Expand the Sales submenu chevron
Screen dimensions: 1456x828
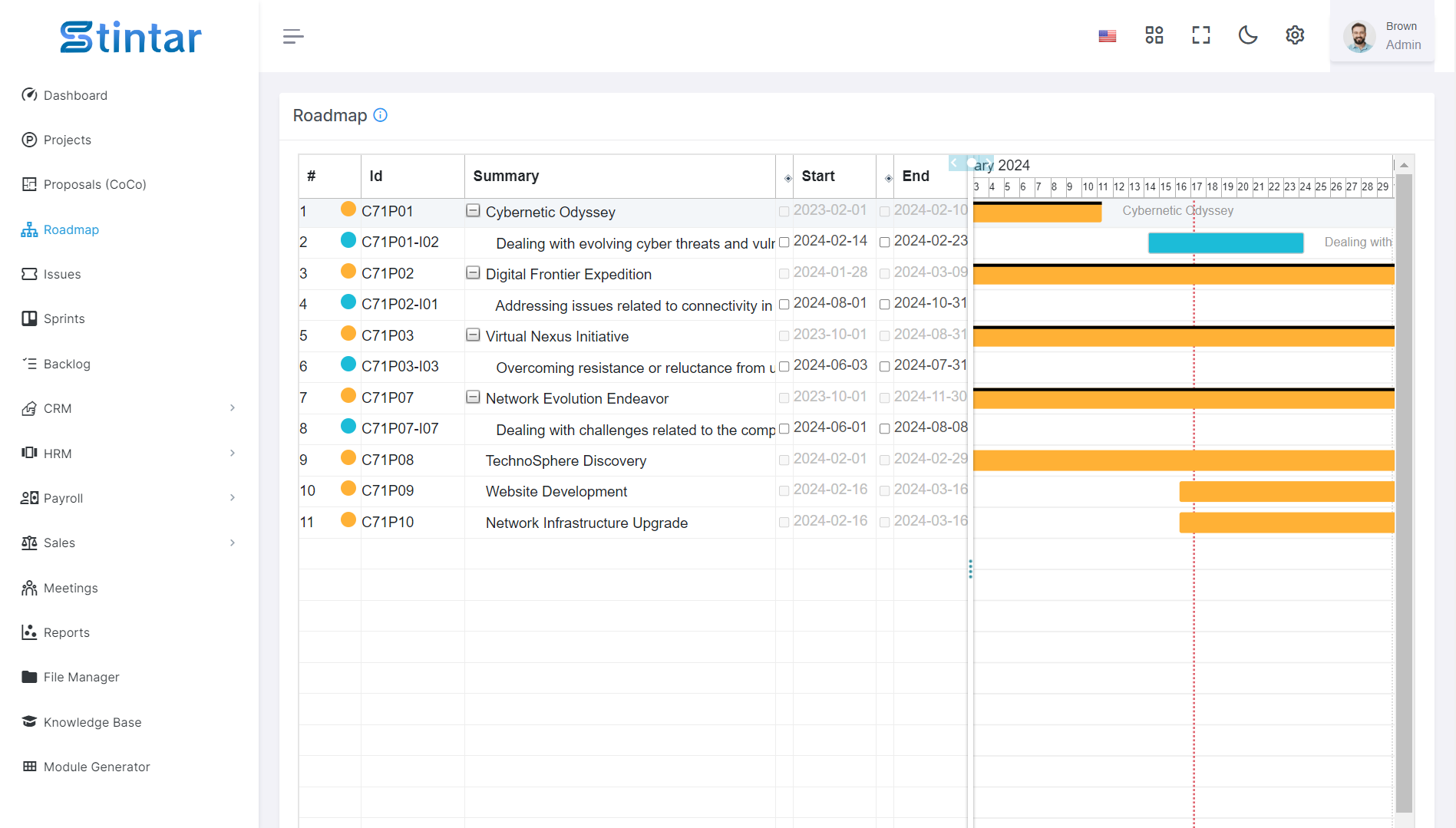click(x=233, y=543)
